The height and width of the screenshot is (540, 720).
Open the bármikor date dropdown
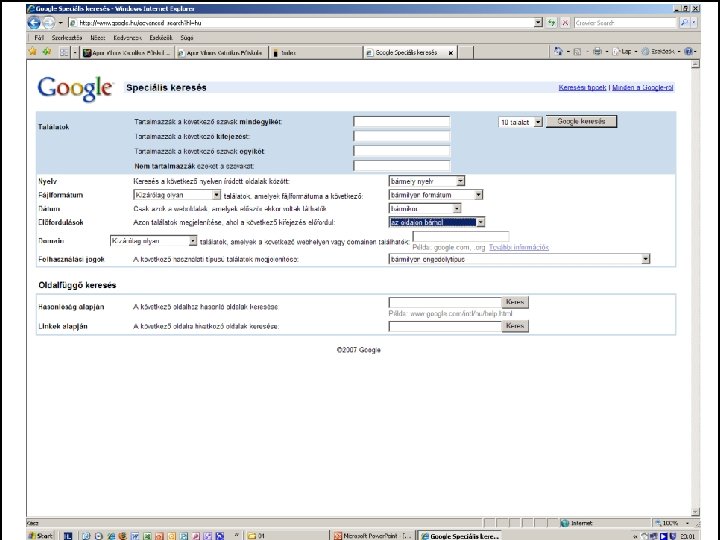tap(425, 208)
